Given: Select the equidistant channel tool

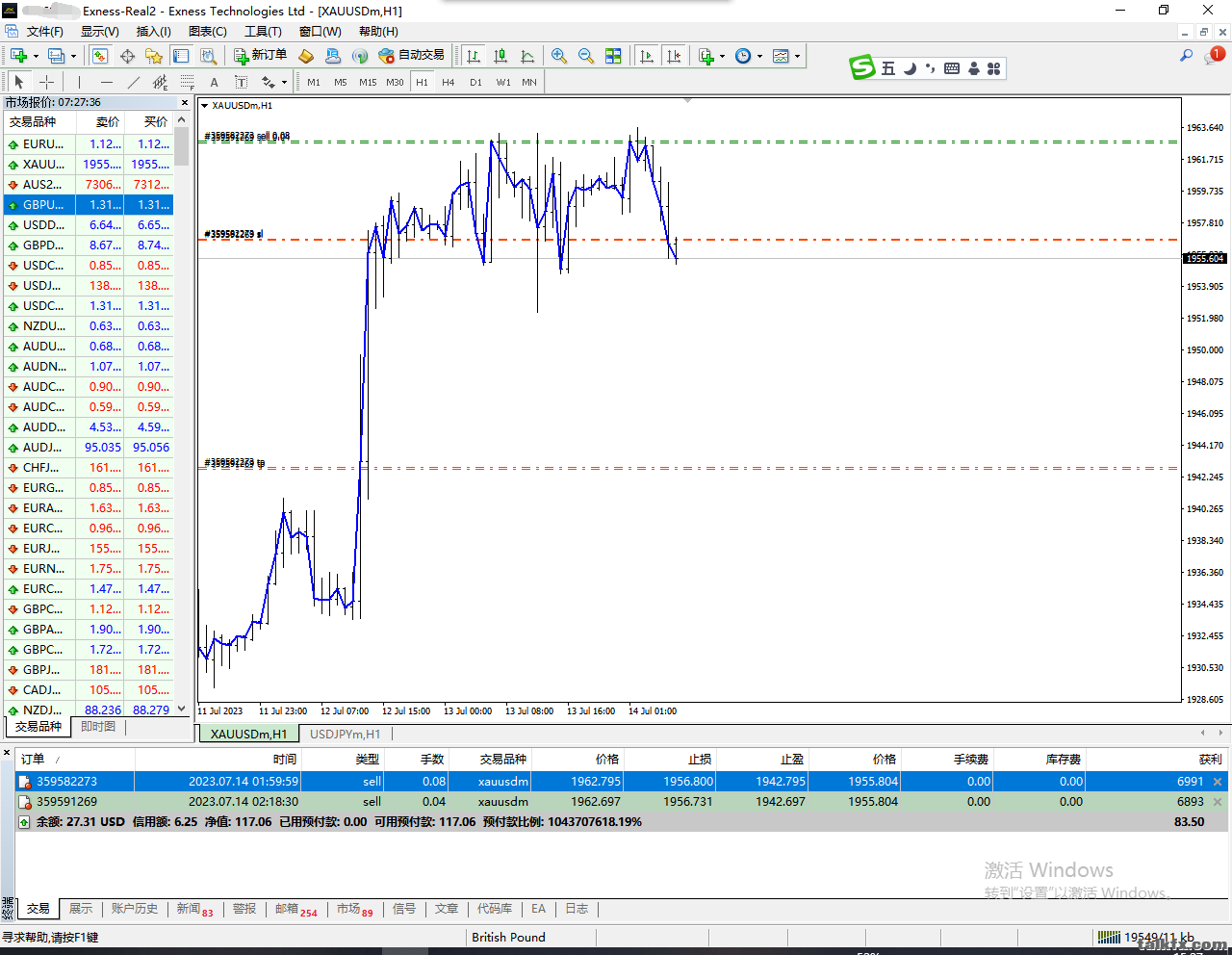Looking at the screenshot, I should [160, 82].
